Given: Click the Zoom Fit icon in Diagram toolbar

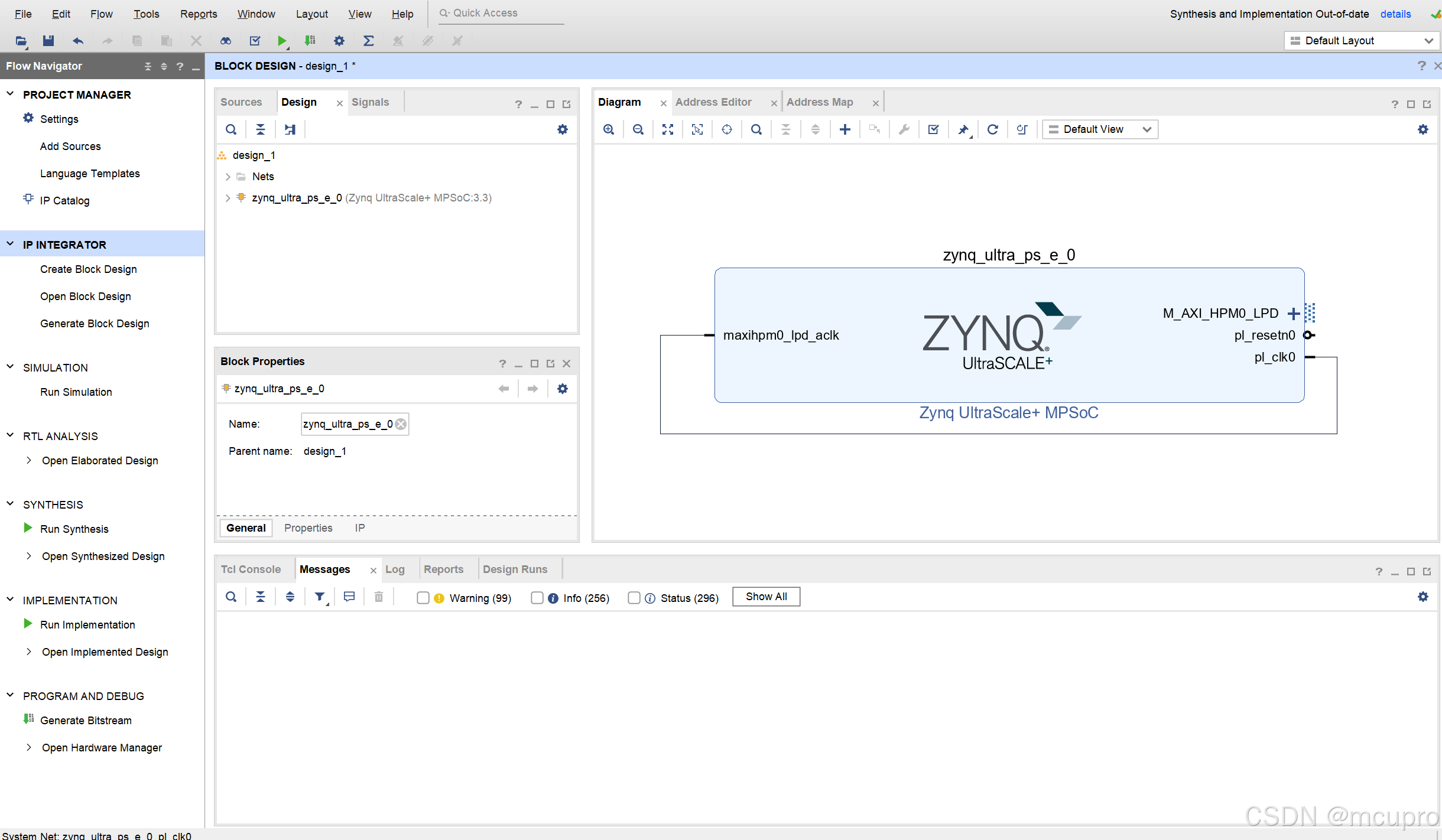Looking at the screenshot, I should click(668, 129).
